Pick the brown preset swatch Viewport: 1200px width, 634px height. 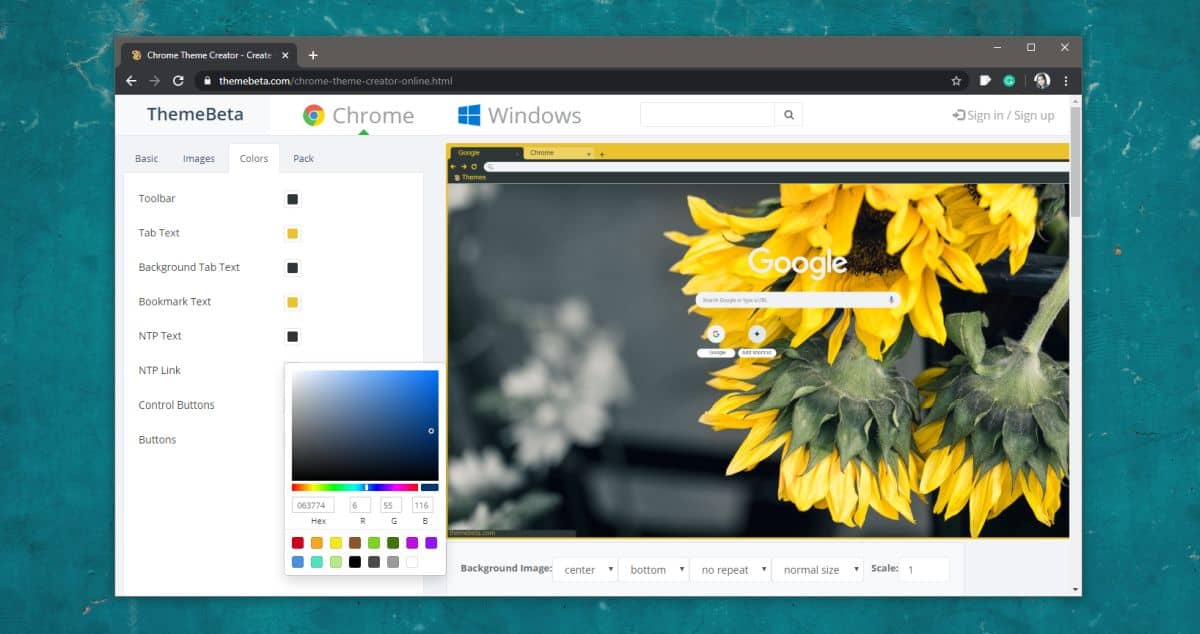[x=355, y=543]
